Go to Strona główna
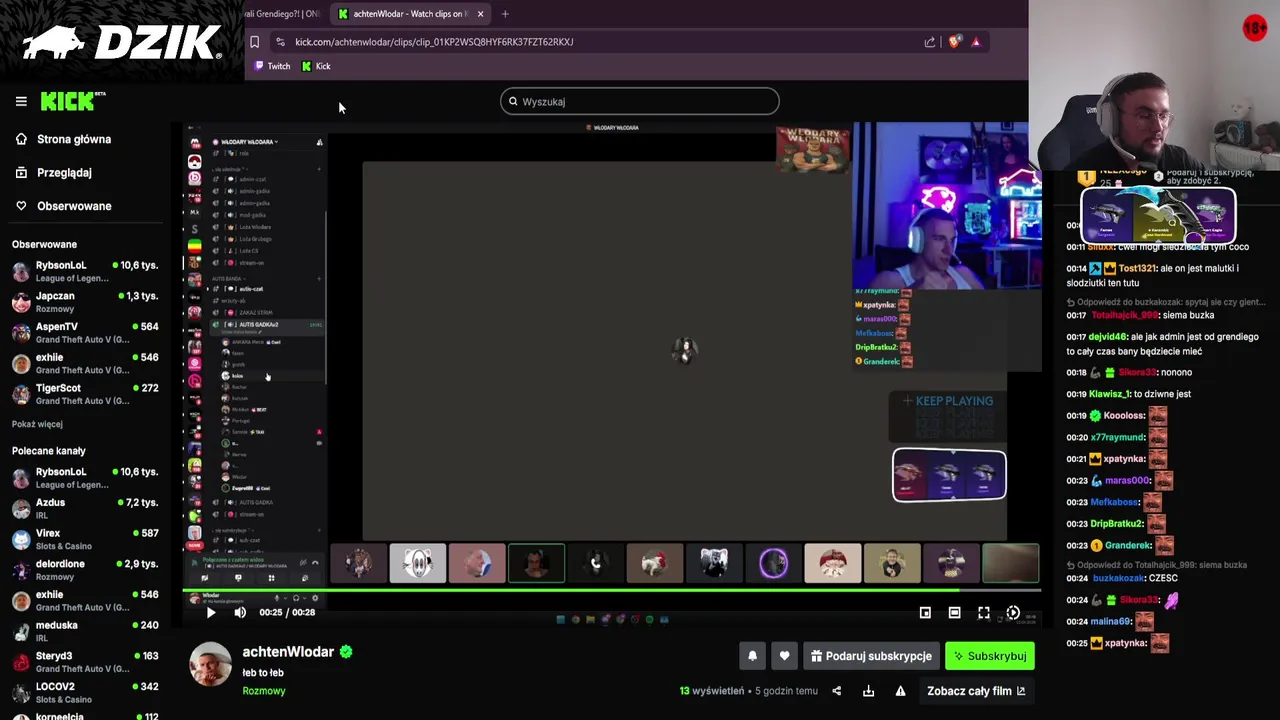Viewport: 1280px width, 720px height. [74, 139]
